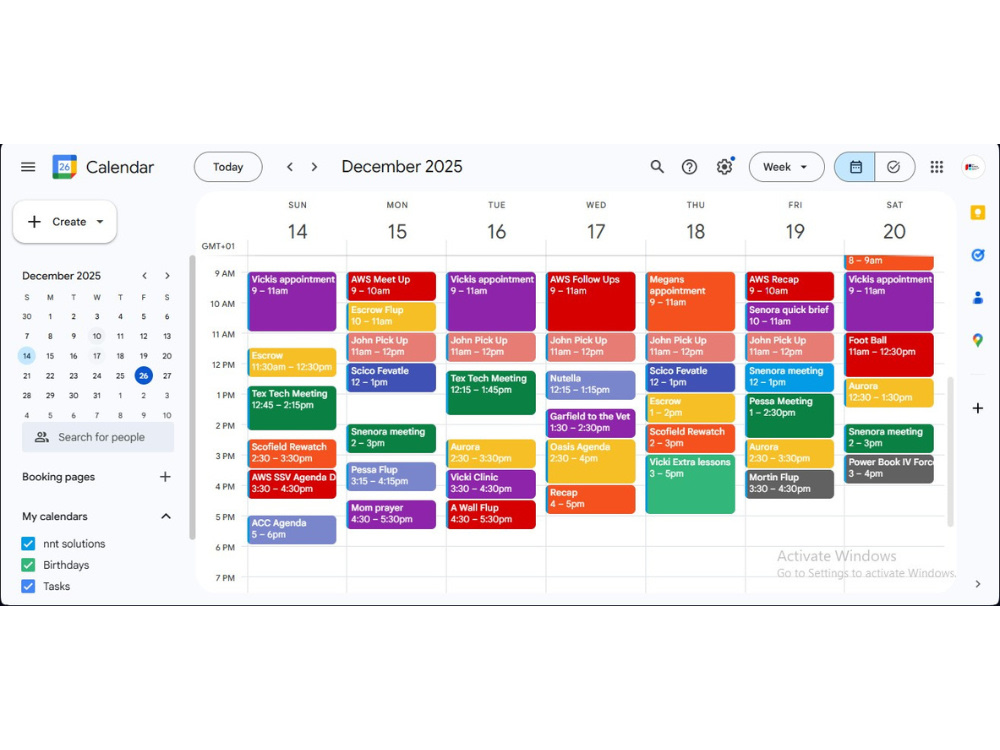Click the people icon in search field
This screenshot has width=1000, height=750.
tap(41, 437)
